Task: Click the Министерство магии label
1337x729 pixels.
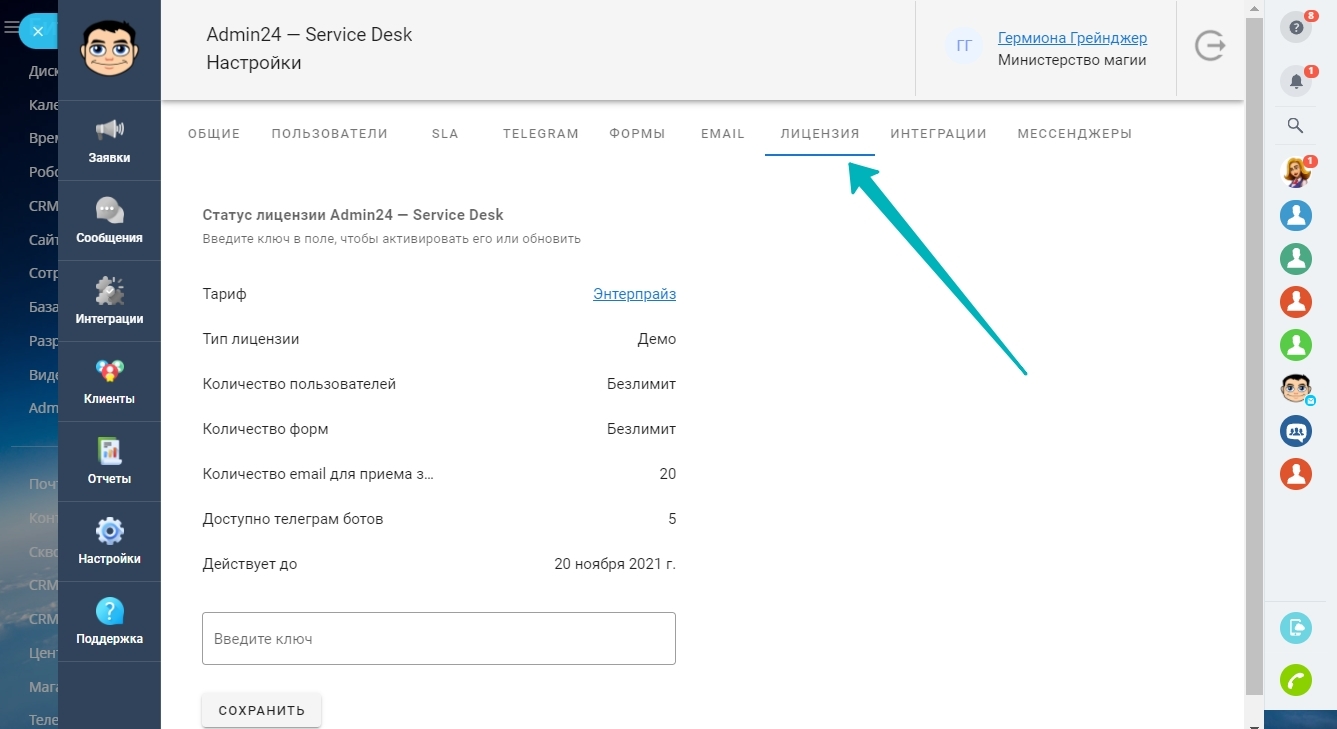Action: pyautogui.click(x=1072, y=60)
